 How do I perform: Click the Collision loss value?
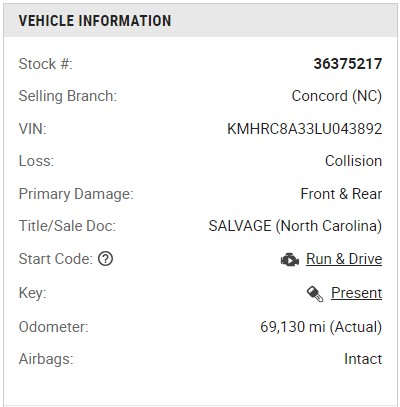click(353, 161)
